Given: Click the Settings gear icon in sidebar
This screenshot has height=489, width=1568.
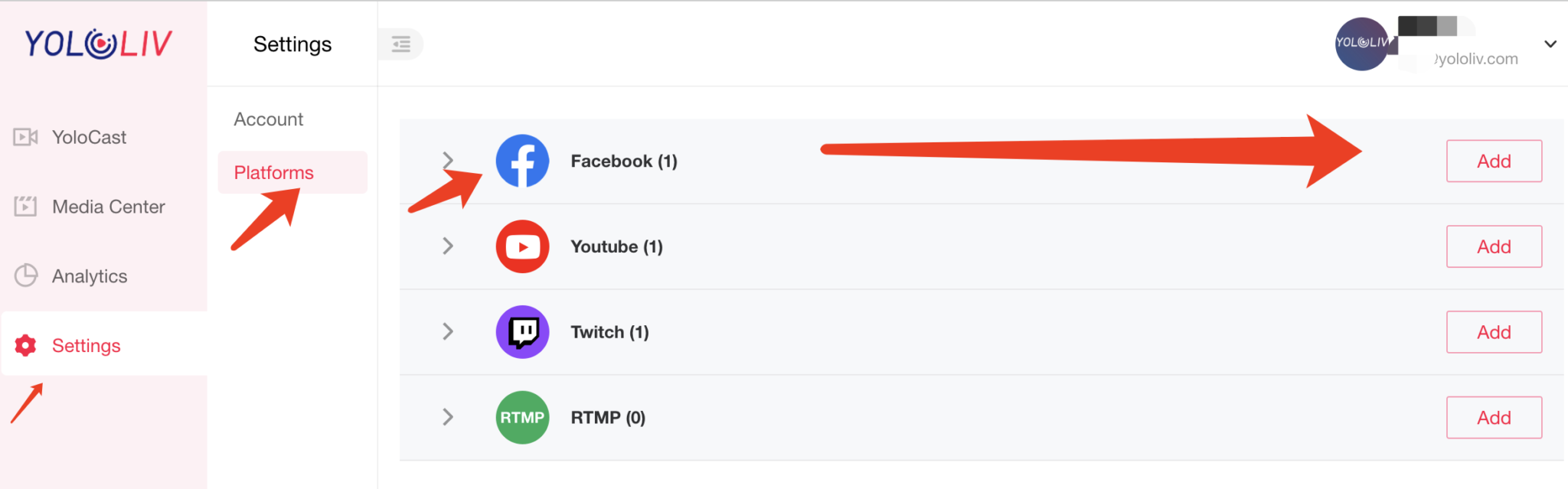Looking at the screenshot, I should click(25, 345).
